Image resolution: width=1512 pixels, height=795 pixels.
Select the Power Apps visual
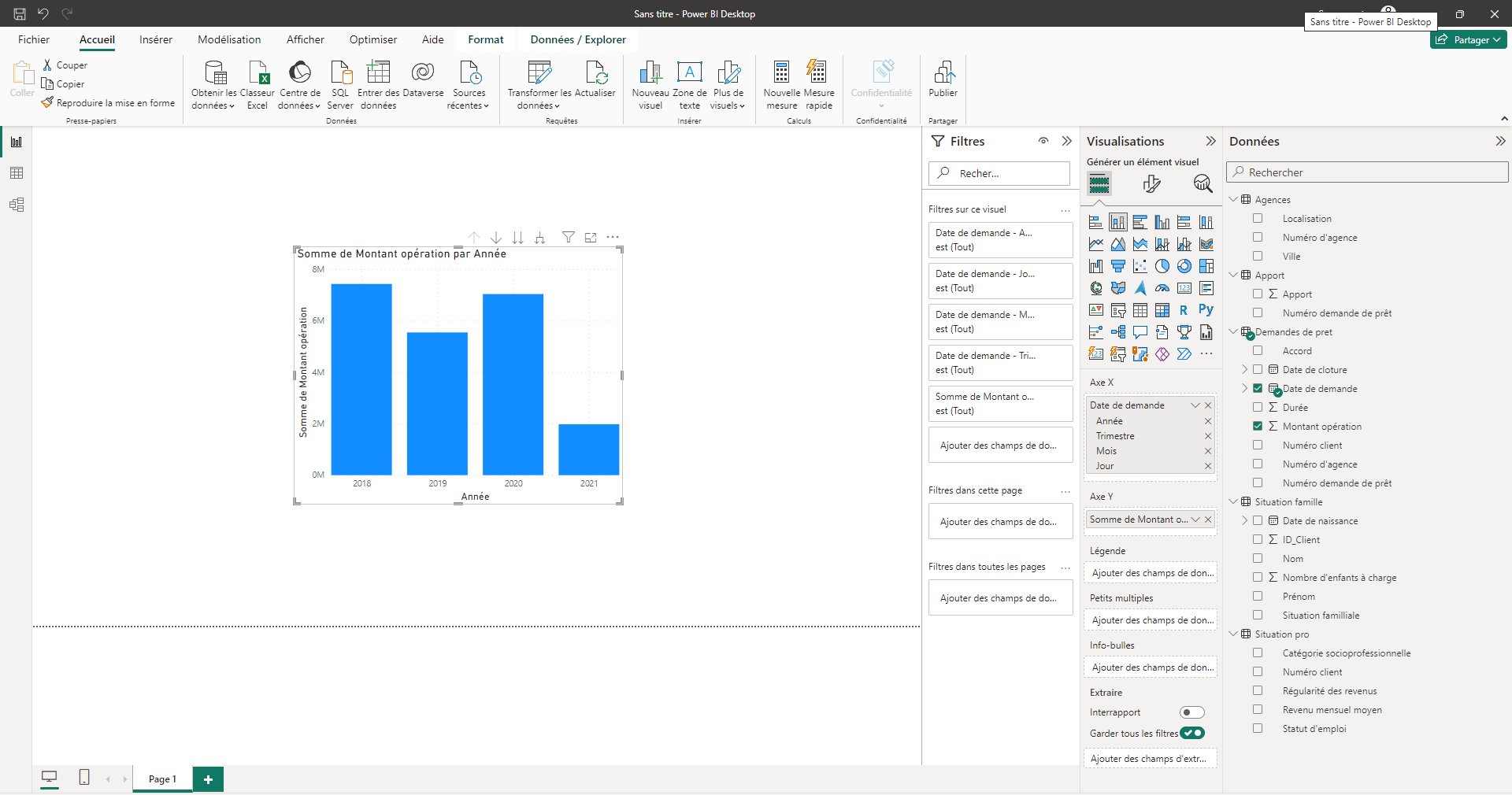pos(1162,354)
